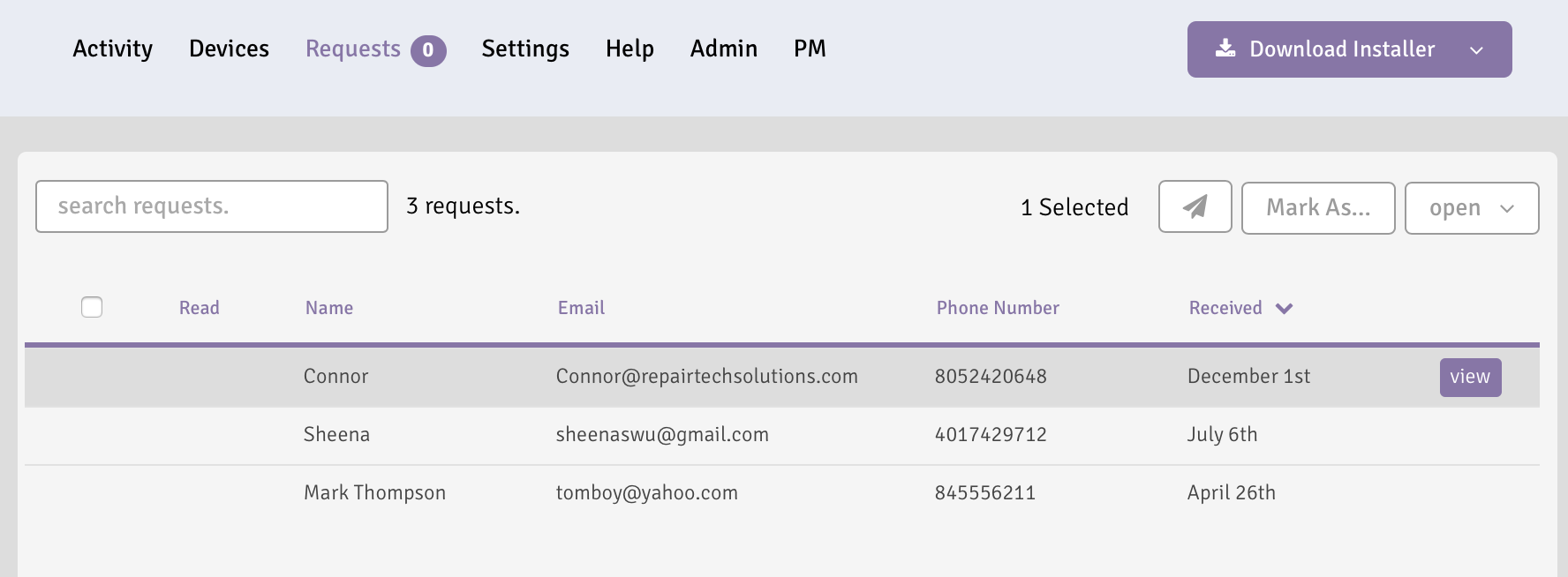Click the download icon in Download Installer

pos(1225,49)
